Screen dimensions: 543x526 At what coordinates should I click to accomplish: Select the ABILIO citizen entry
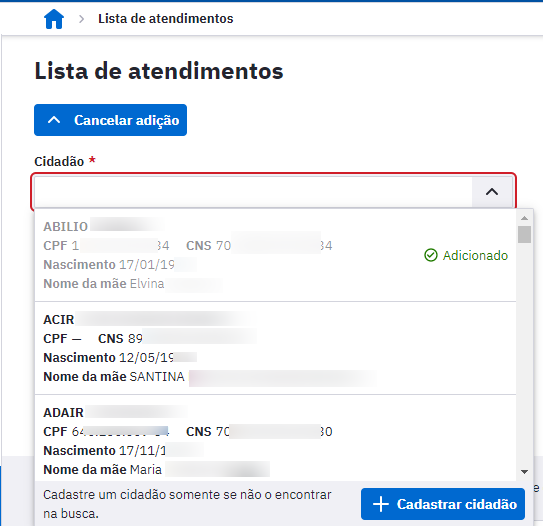click(275, 255)
